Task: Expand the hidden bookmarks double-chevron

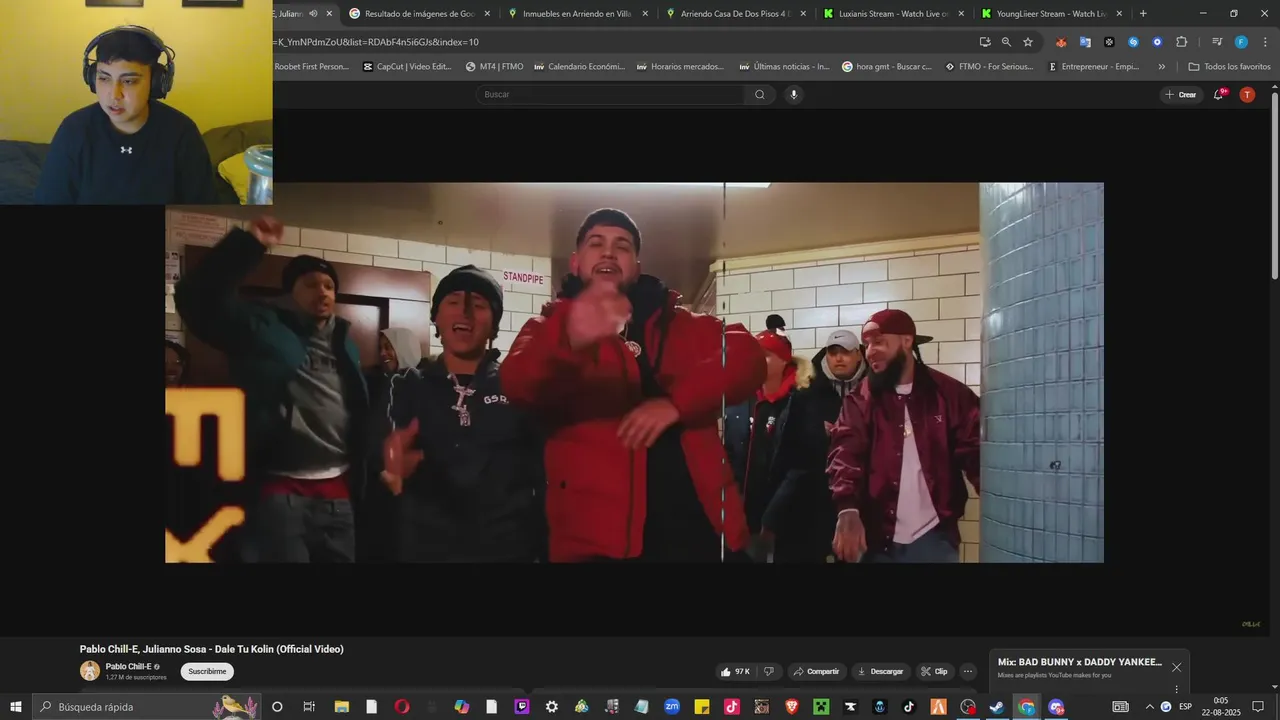Action: [x=1161, y=67]
